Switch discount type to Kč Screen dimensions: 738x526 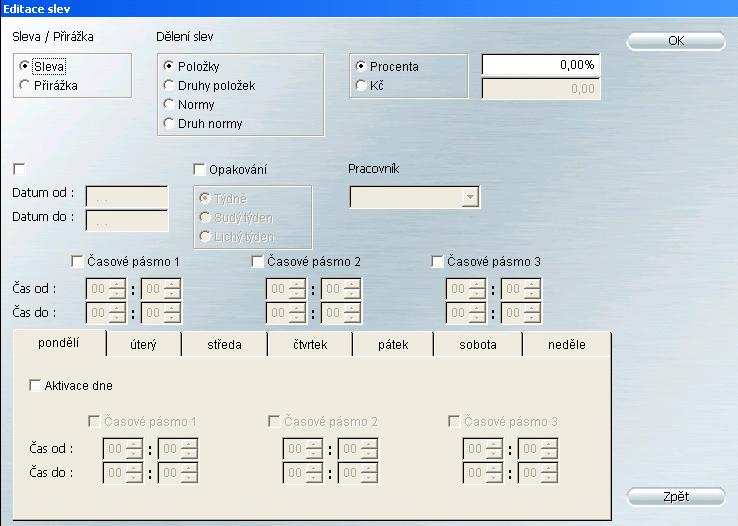coord(361,86)
